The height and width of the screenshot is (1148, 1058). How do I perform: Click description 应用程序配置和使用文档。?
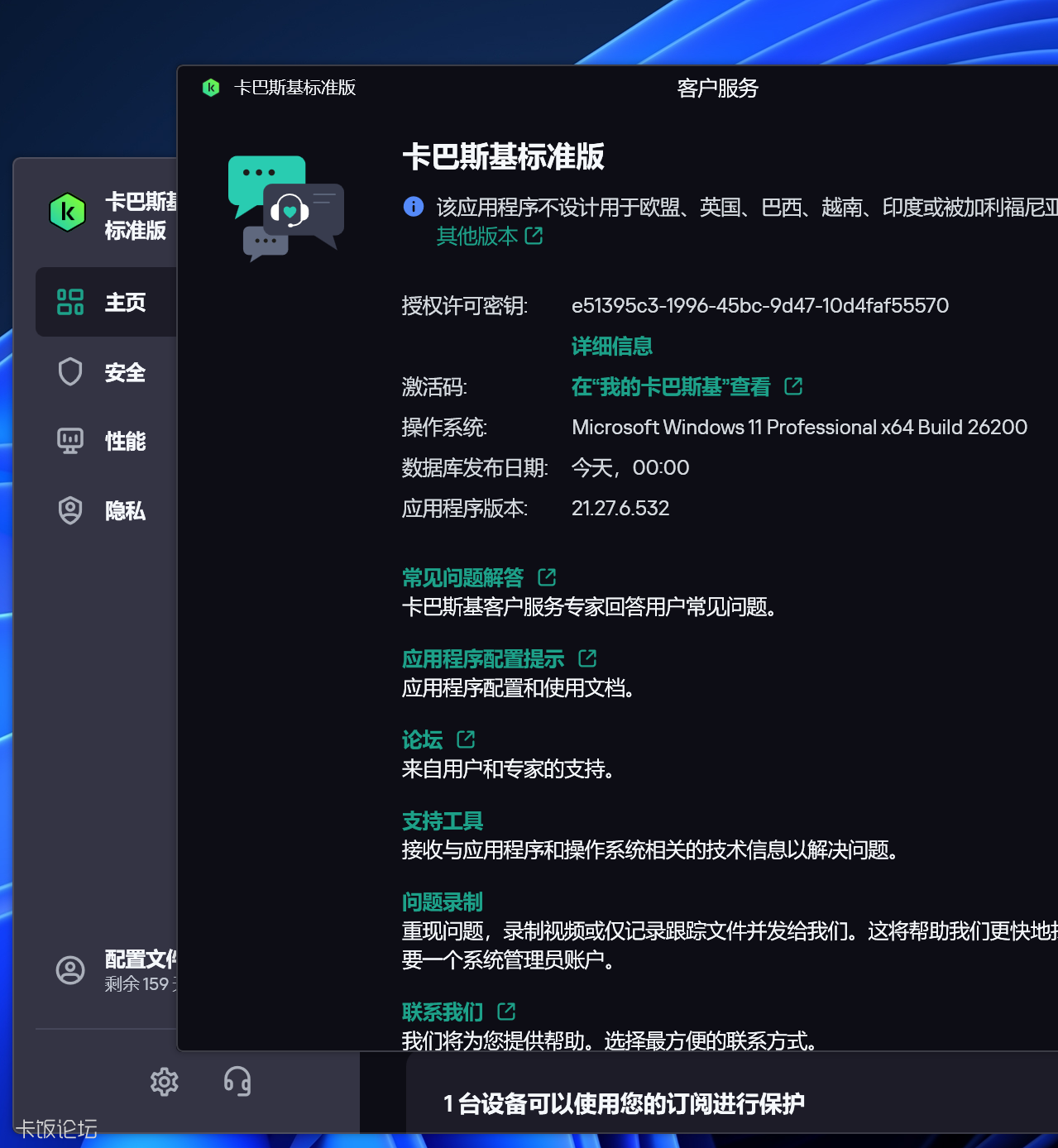tap(518, 688)
